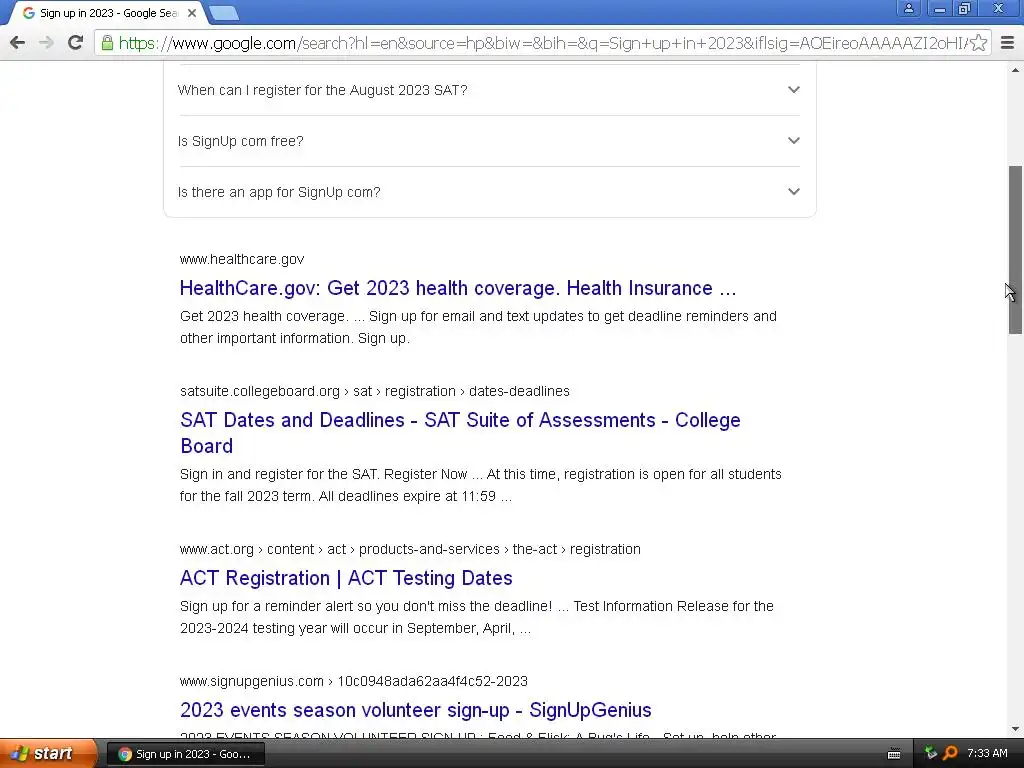Click the www.healthcare.gov URL text
The image size is (1024, 768).
[x=242, y=259]
